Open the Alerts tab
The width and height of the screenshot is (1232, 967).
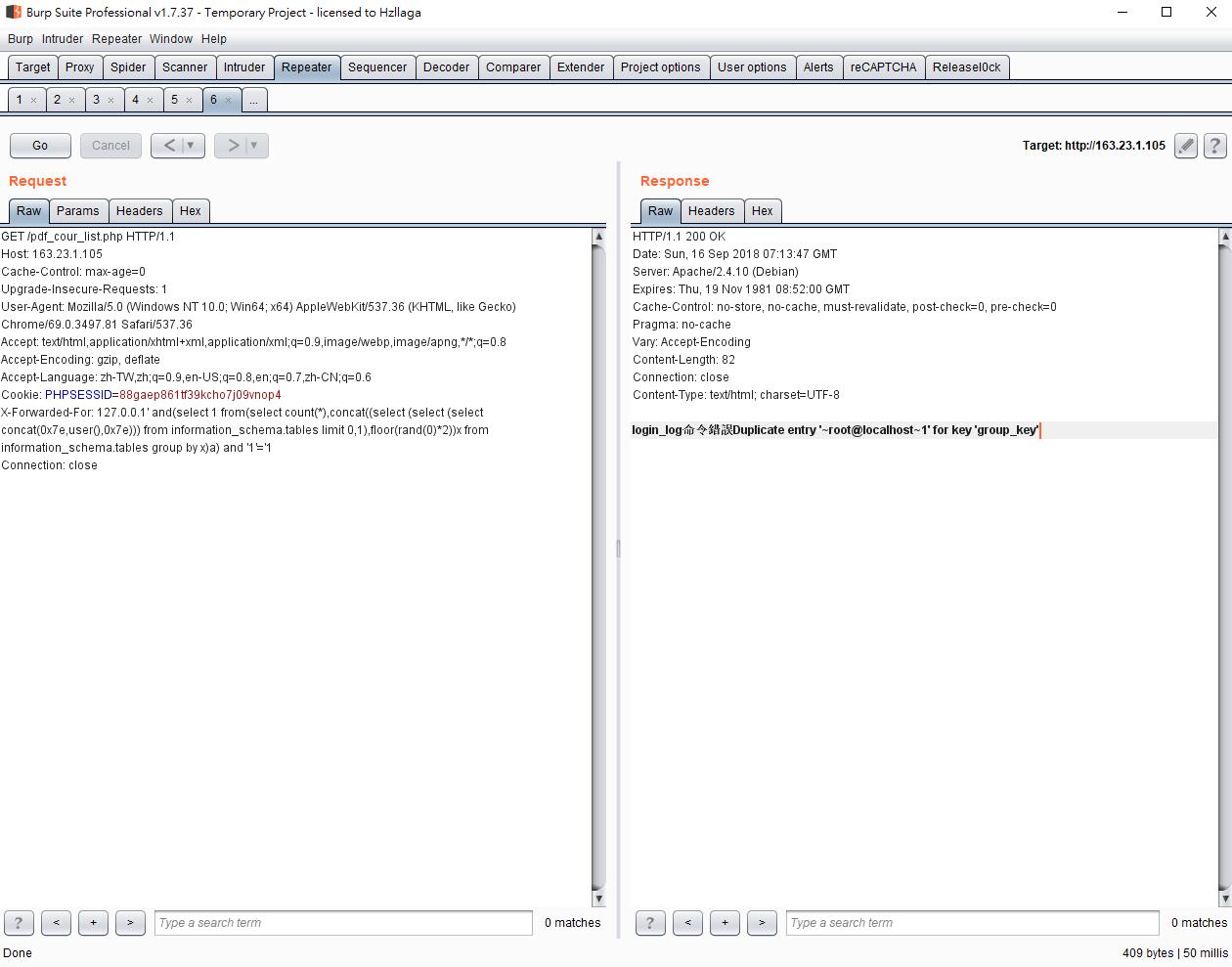818,67
